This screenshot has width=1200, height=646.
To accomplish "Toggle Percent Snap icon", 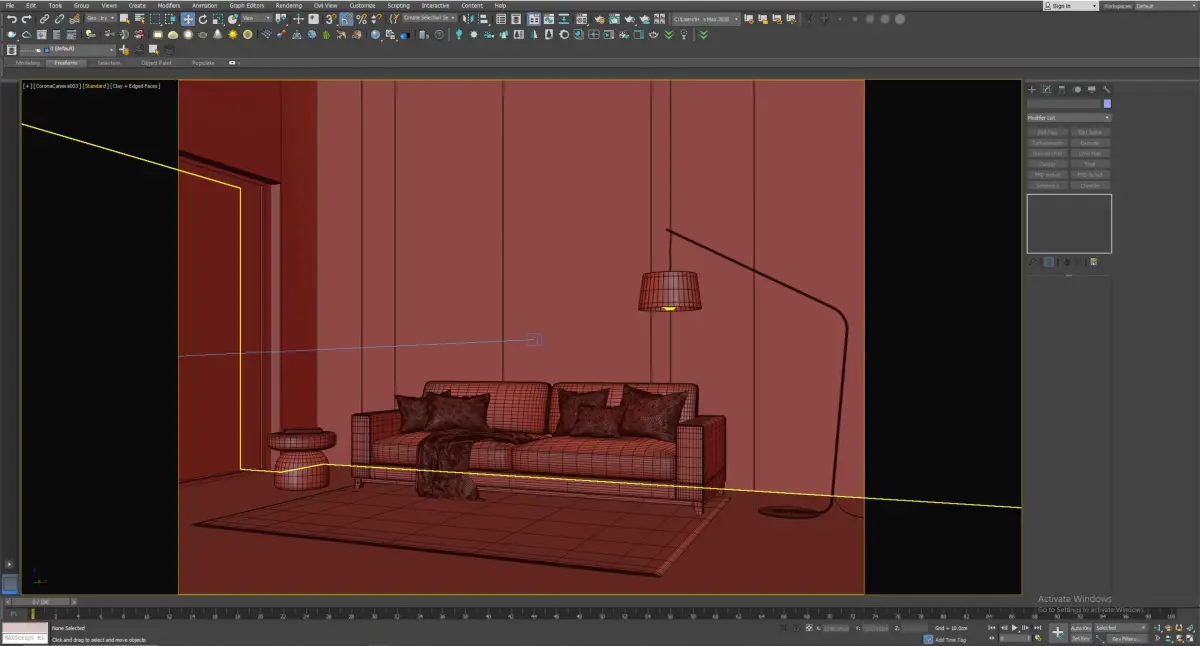I will 361,19.
